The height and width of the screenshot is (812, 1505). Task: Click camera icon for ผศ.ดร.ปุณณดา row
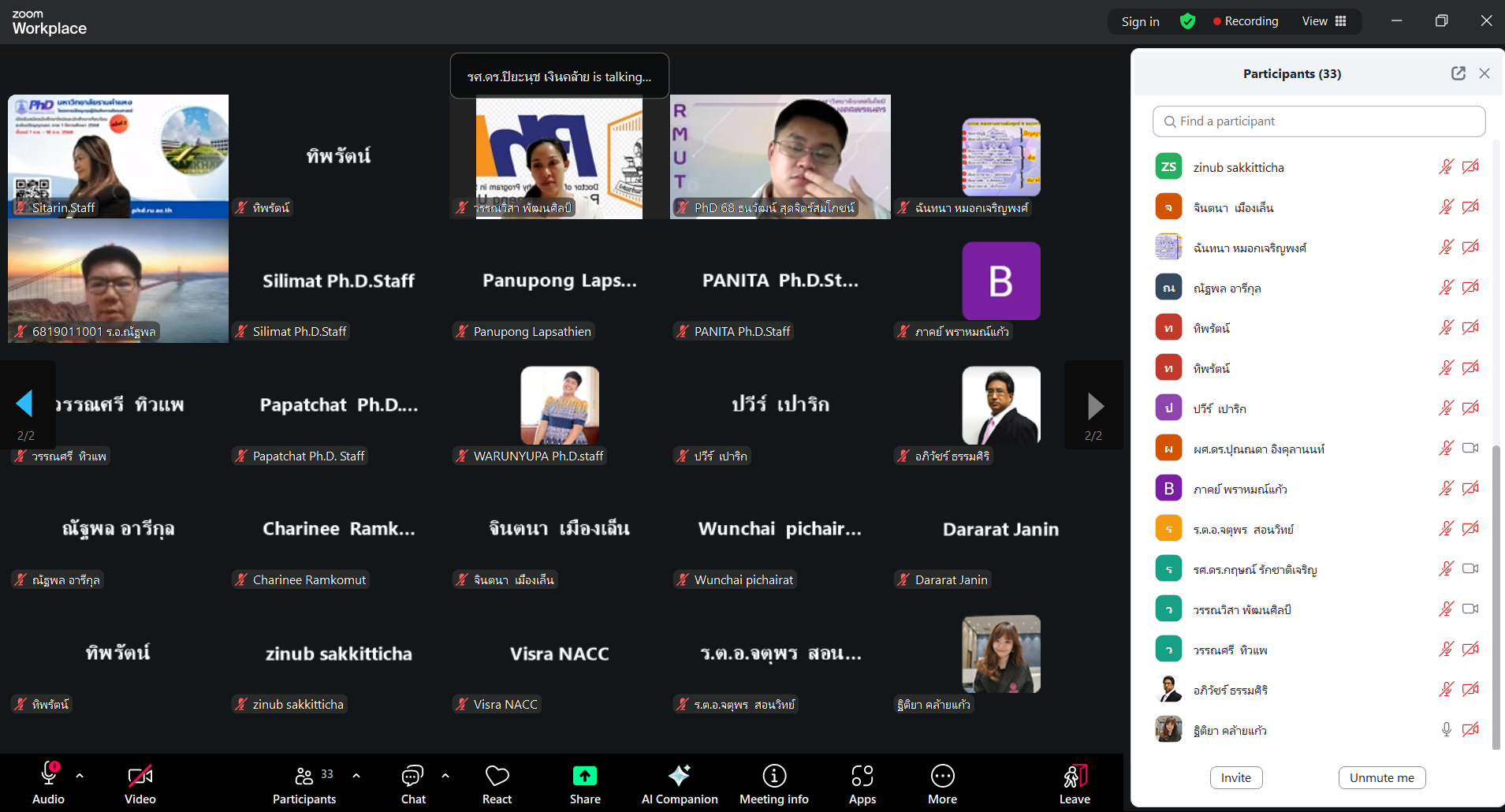(1470, 449)
